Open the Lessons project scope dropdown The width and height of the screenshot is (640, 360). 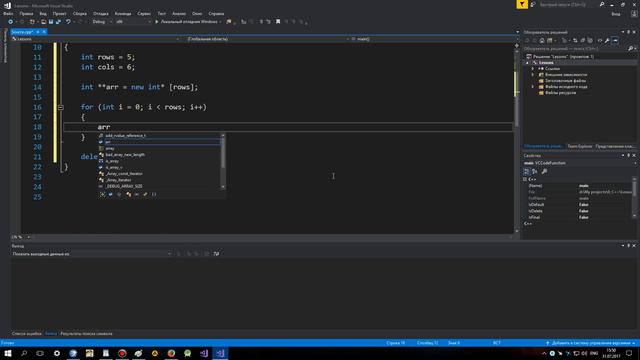tap(96, 39)
